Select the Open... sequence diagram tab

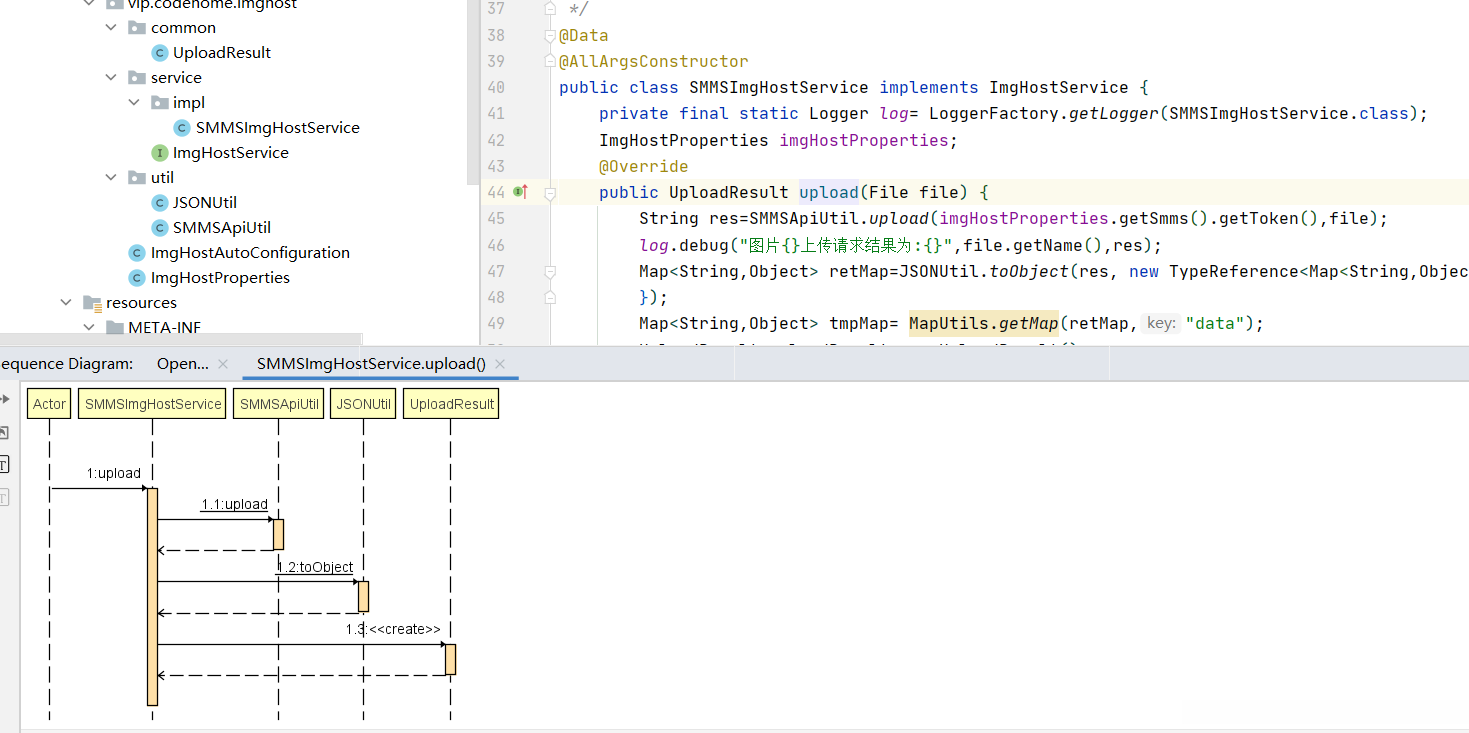point(183,364)
